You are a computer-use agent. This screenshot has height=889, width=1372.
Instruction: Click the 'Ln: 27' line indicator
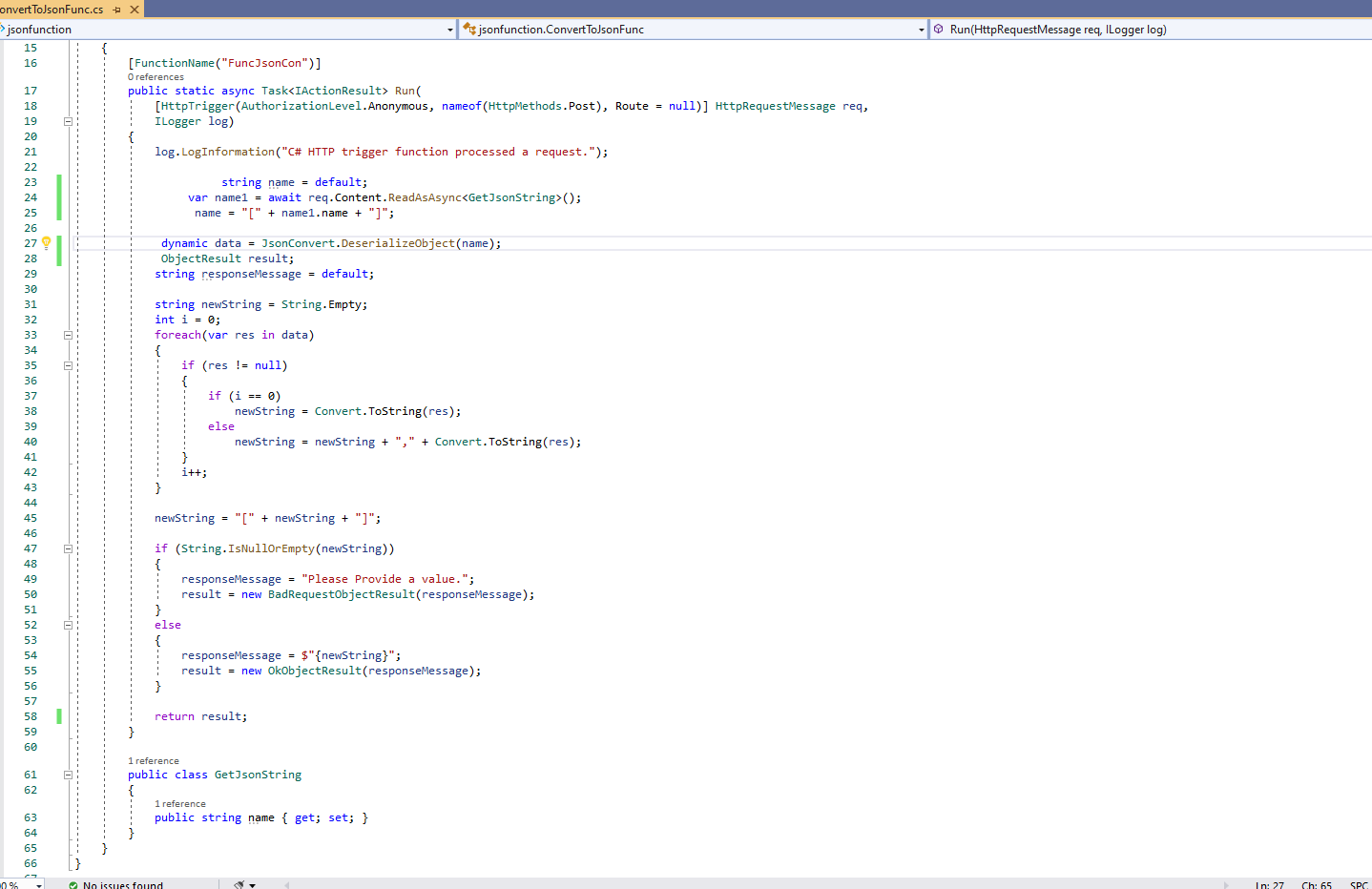point(1270,885)
